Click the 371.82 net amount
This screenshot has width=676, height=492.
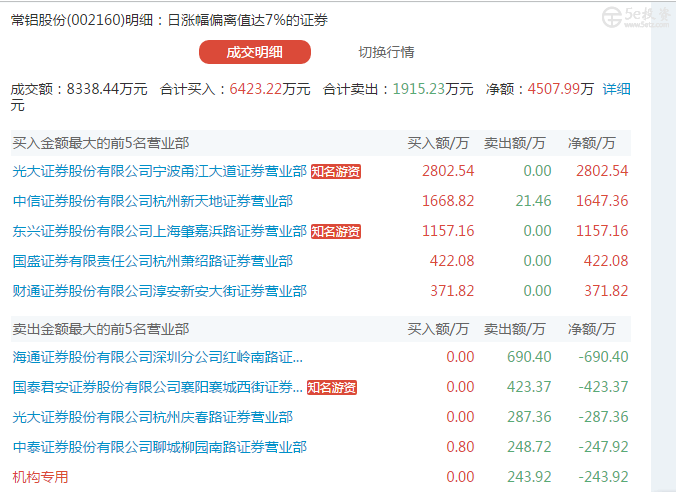point(606,291)
